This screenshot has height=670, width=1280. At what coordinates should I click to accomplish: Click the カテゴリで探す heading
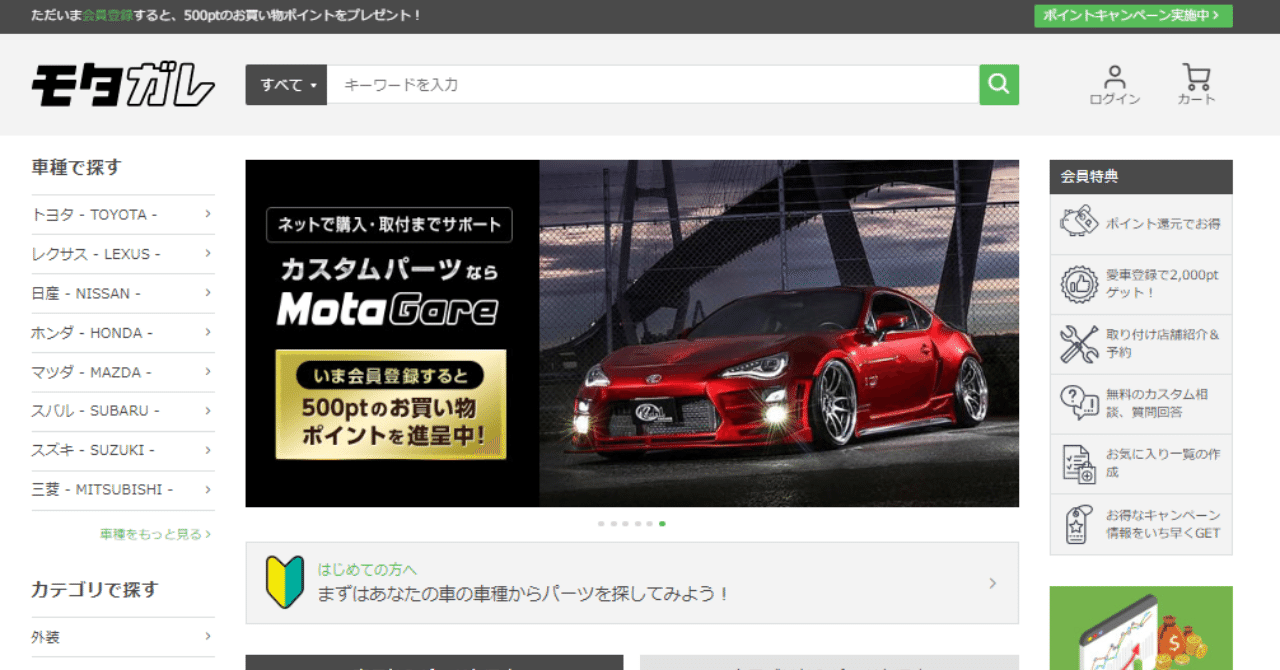pyautogui.click(x=95, y=589)
